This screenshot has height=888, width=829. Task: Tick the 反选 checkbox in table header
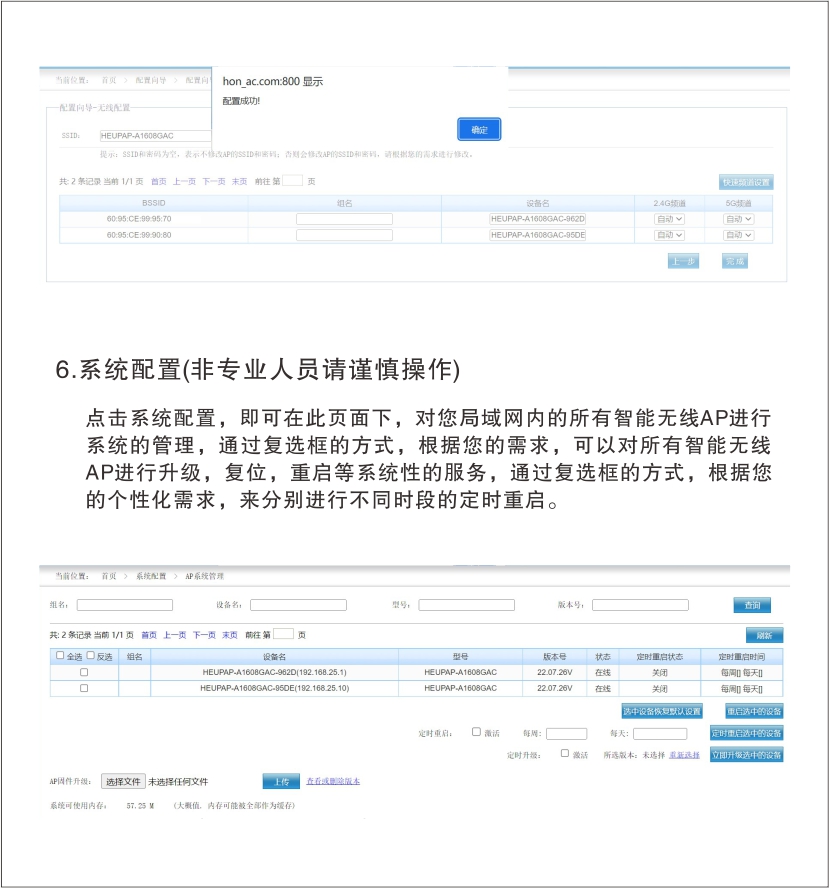[x=91, y=656]
